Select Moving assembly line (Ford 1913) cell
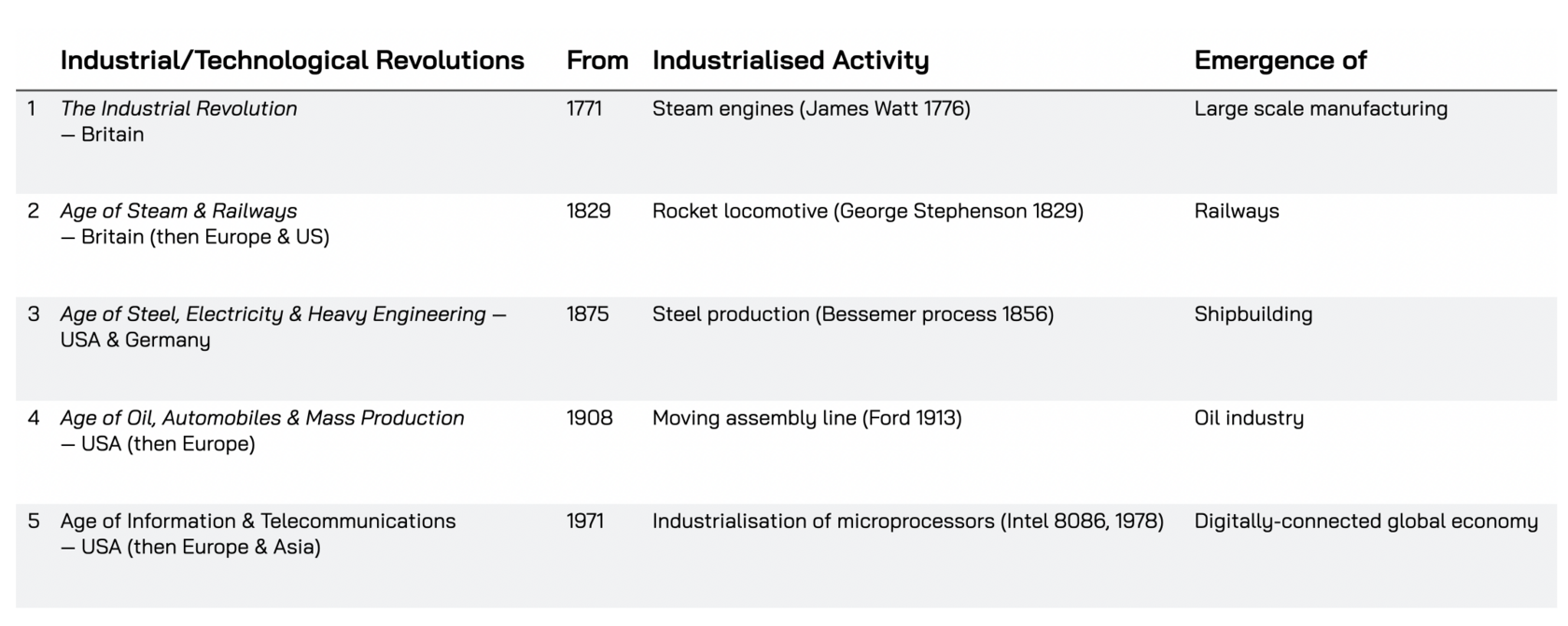 [807, 418]
